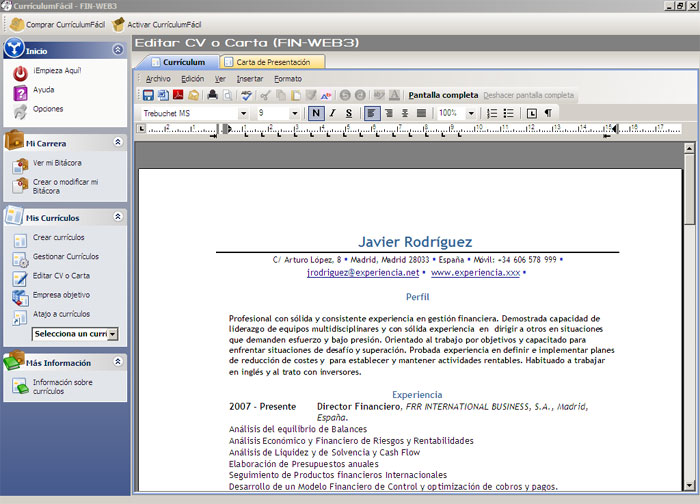
Task: Collapse the Mis Currículos panel
Action: [x=118, y=217]
